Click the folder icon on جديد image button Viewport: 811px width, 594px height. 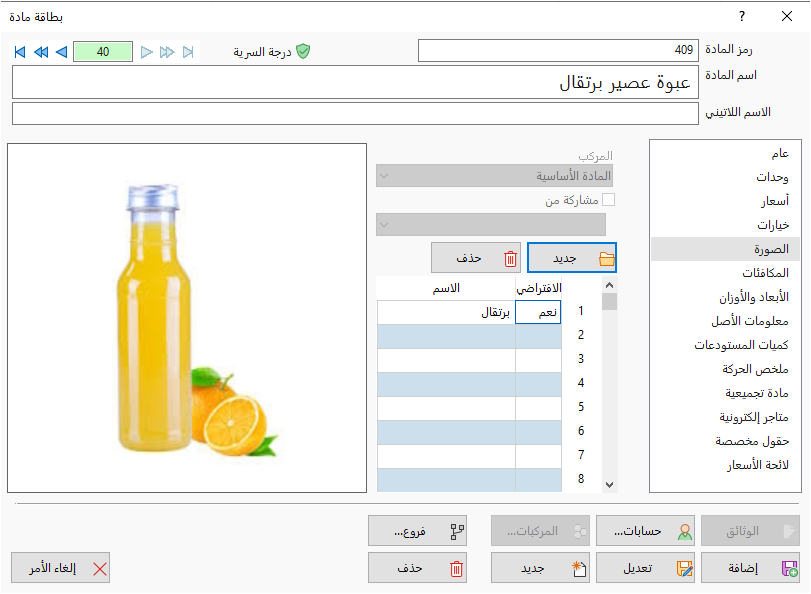[607, 258]
